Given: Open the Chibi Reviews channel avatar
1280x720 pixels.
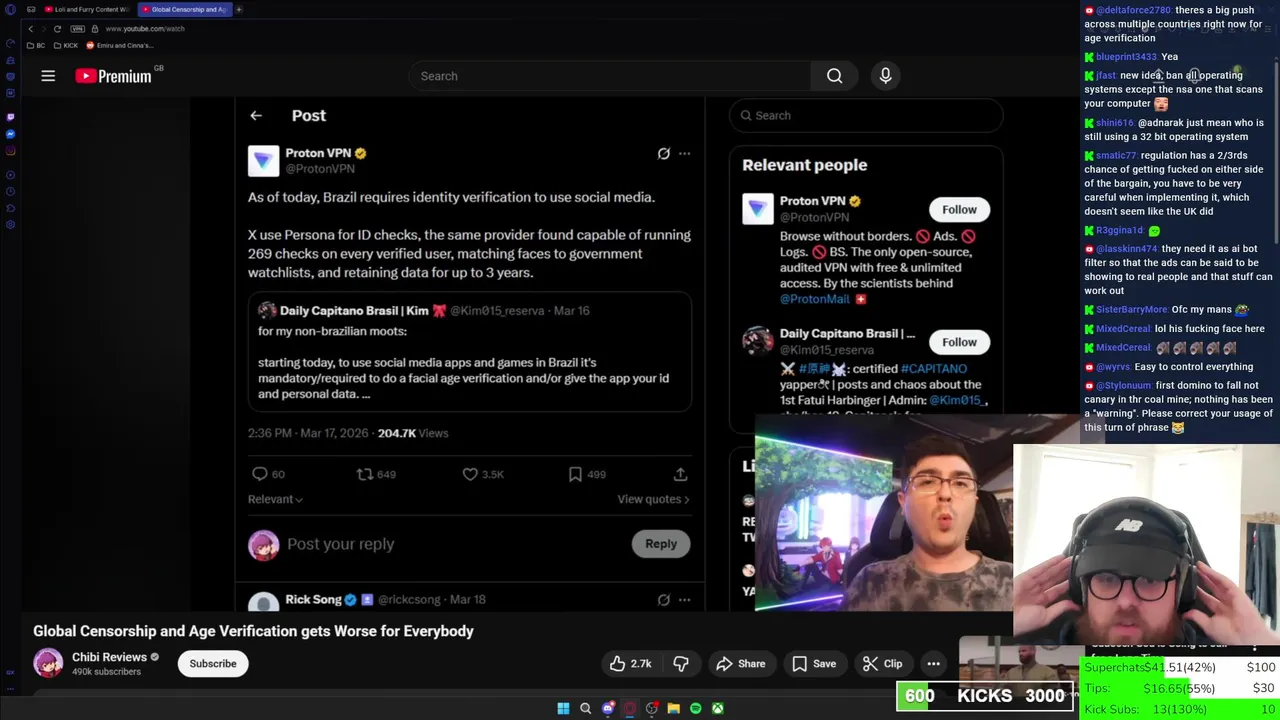Looking at the screenshot, I should 48,663.
